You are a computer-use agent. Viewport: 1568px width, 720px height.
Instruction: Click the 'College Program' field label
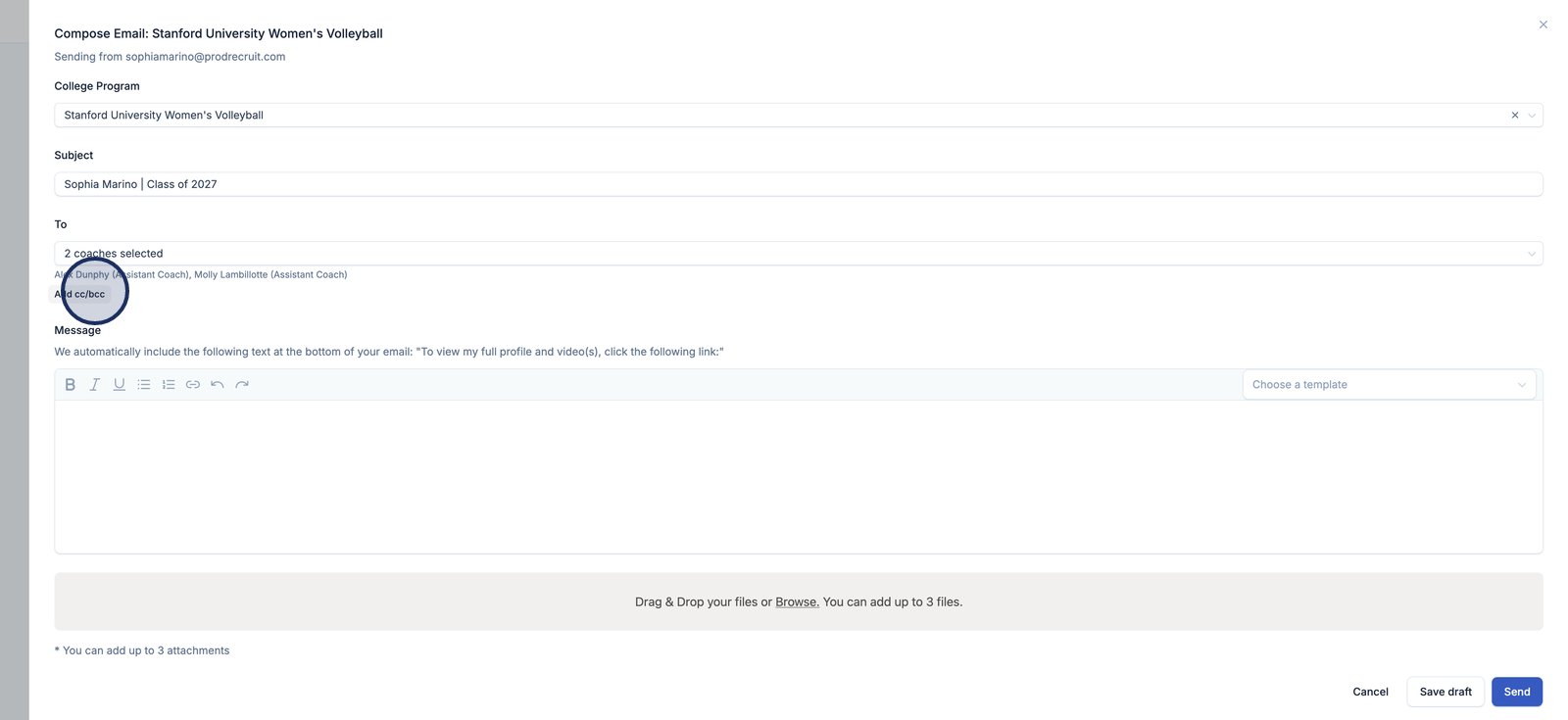click(x=97, y=86)
